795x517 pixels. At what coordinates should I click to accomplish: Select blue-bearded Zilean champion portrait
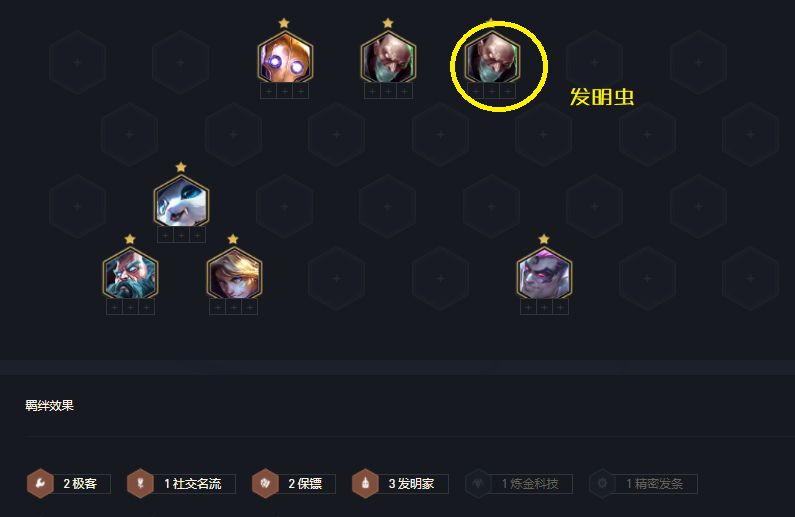tap(130, 273)
